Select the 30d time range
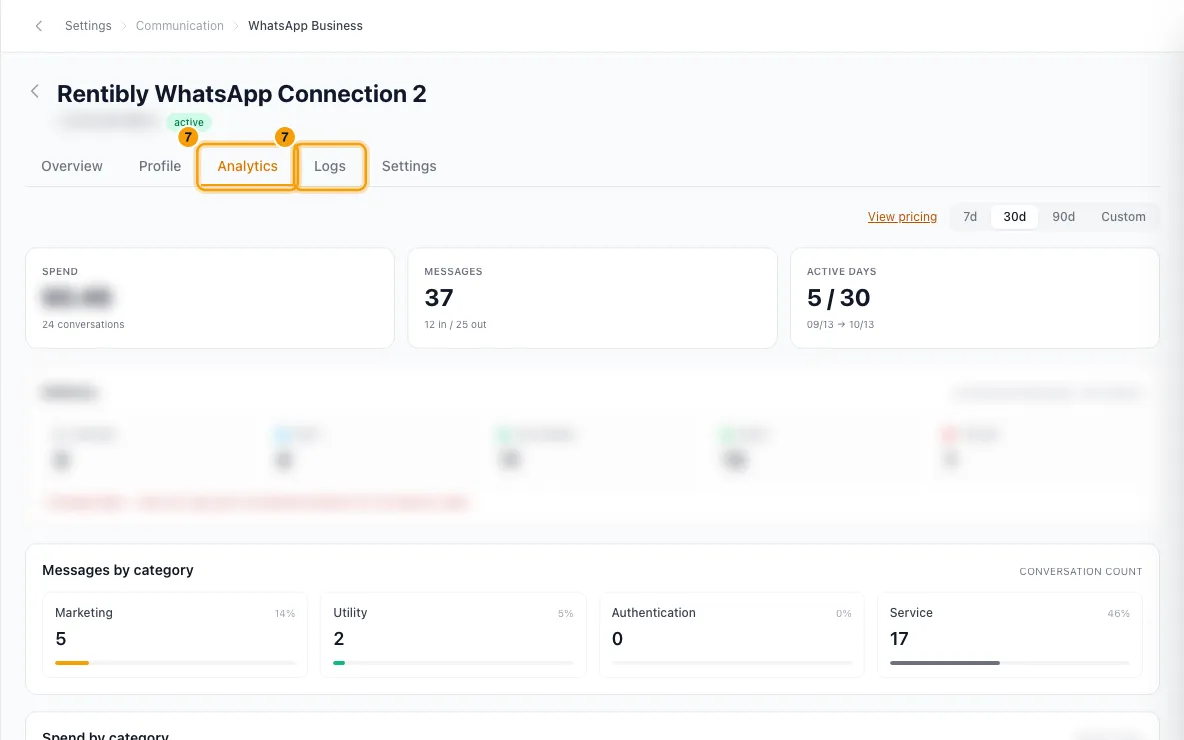1184x740 pixels. tap(1014, 217)
